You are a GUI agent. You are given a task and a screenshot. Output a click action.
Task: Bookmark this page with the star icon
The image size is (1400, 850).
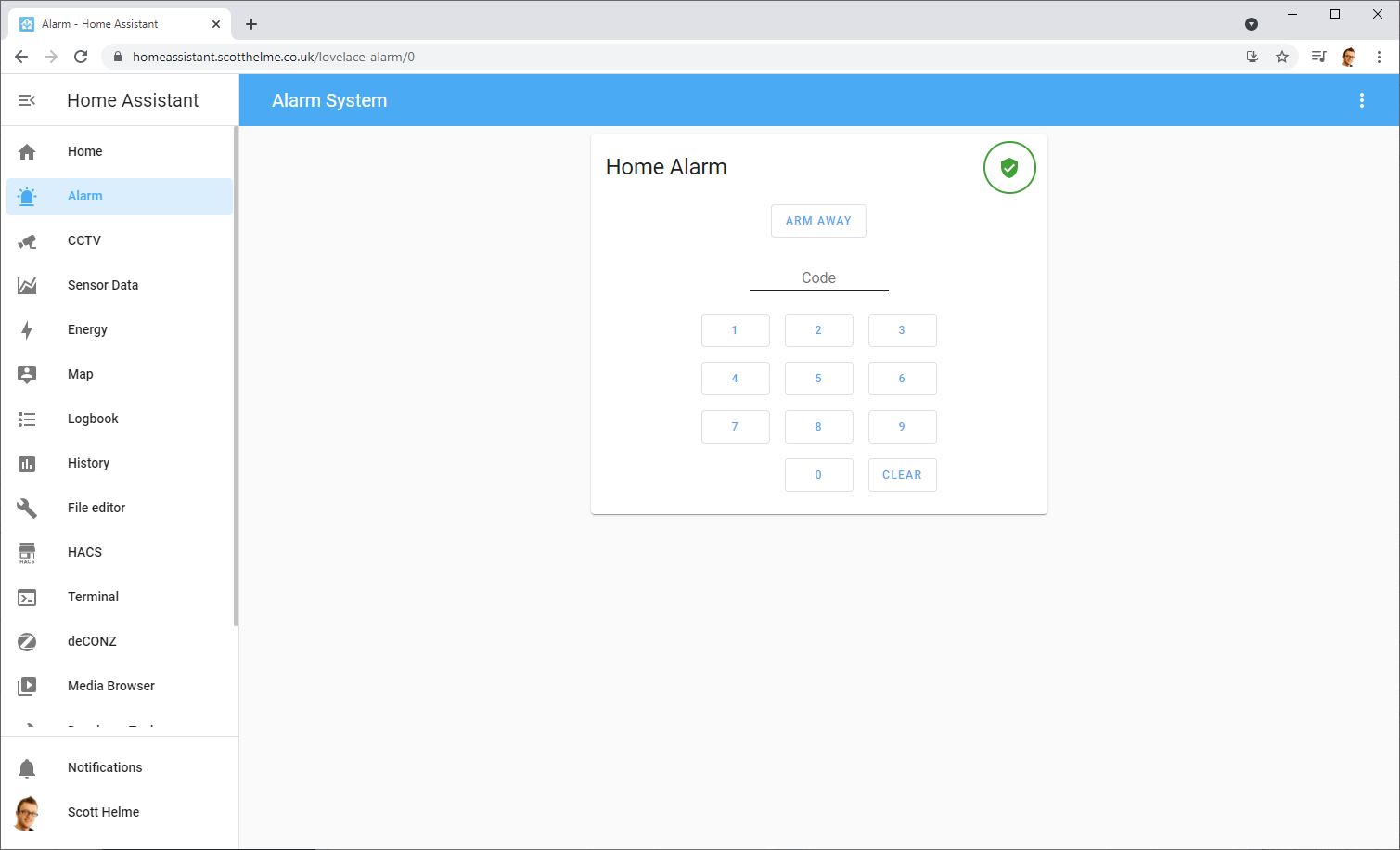tap(1282, 57)
